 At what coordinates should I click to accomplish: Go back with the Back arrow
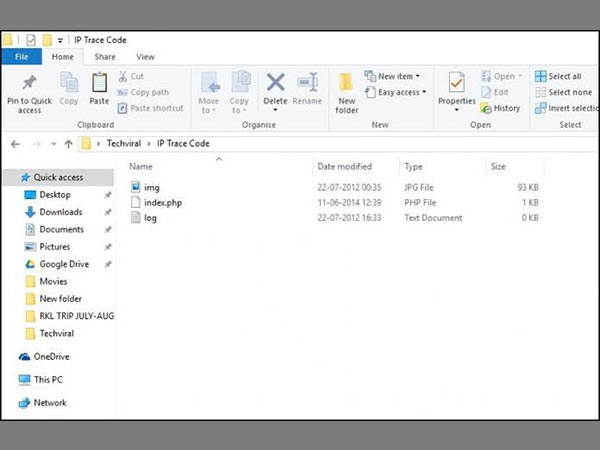click(15, 144)
